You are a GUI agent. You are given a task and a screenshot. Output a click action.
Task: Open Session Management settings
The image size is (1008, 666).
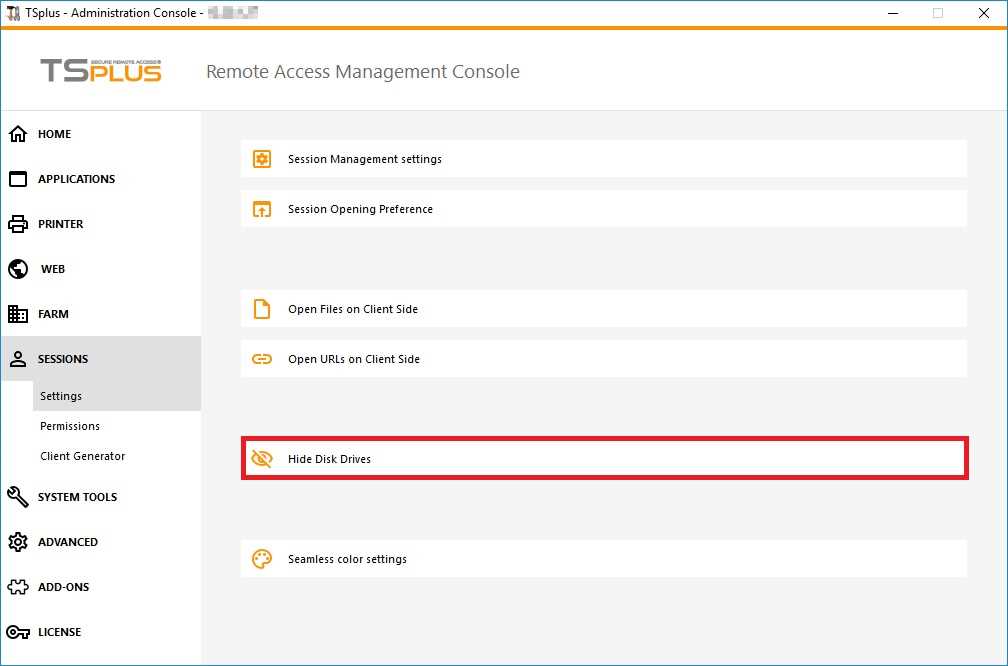click(365, 159)
